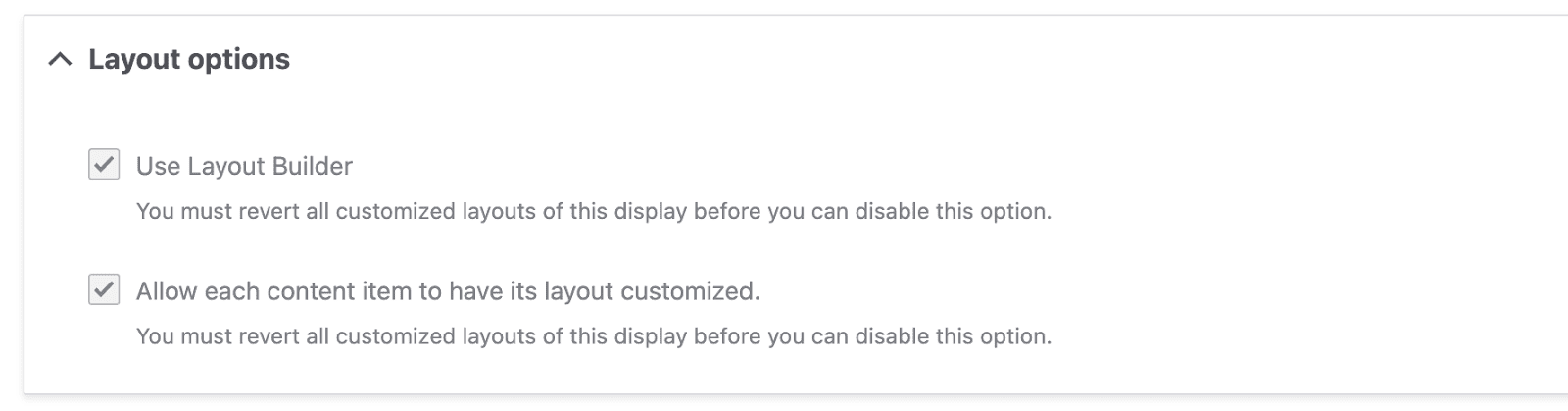This screenshot has width=1568, height=411.
Task: Click checkmark icon beside Use Layout Builder
Action: 104,165
